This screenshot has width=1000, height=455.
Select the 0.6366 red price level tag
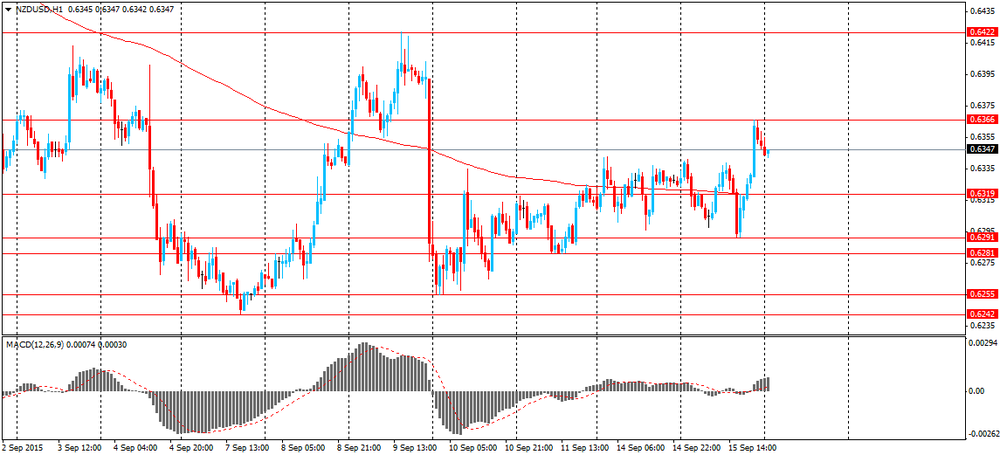coord(982,119)
